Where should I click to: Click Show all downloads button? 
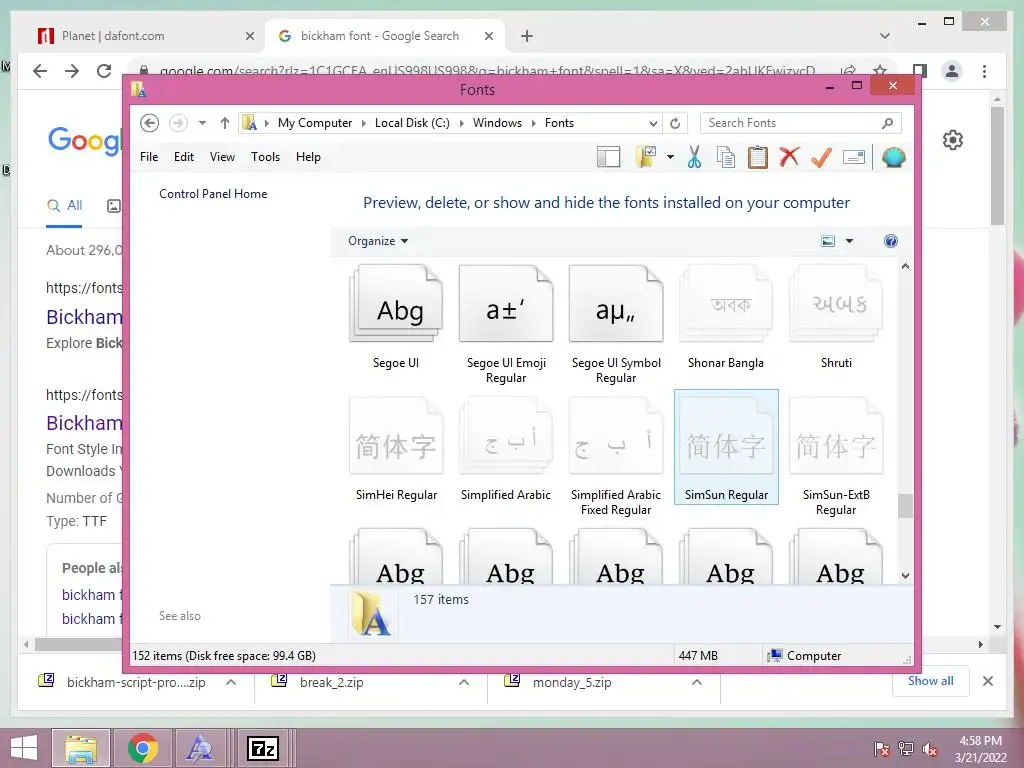click(931, 681)
